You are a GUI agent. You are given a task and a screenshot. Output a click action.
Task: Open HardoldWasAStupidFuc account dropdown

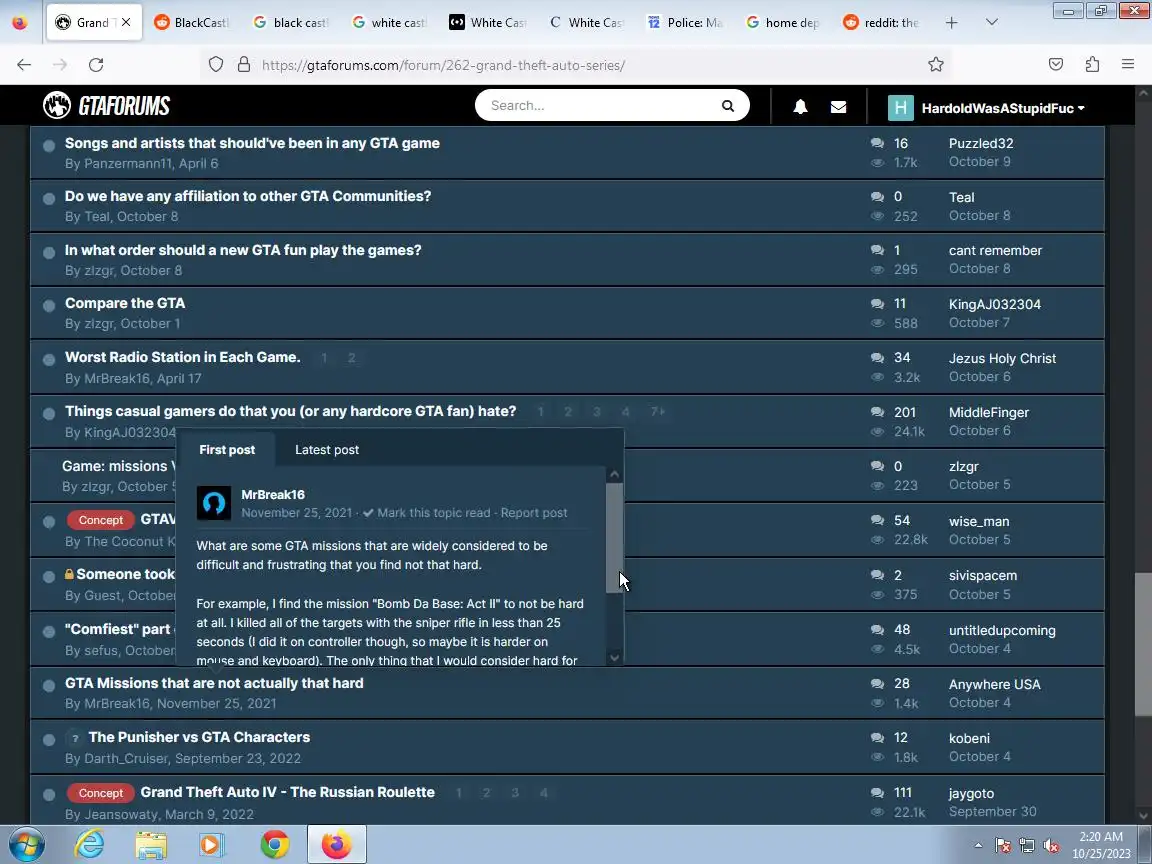(1003, 108)
